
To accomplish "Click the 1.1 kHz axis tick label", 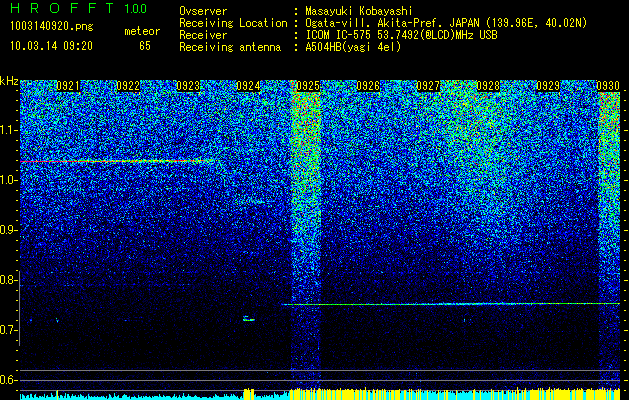I will point(8,130).
